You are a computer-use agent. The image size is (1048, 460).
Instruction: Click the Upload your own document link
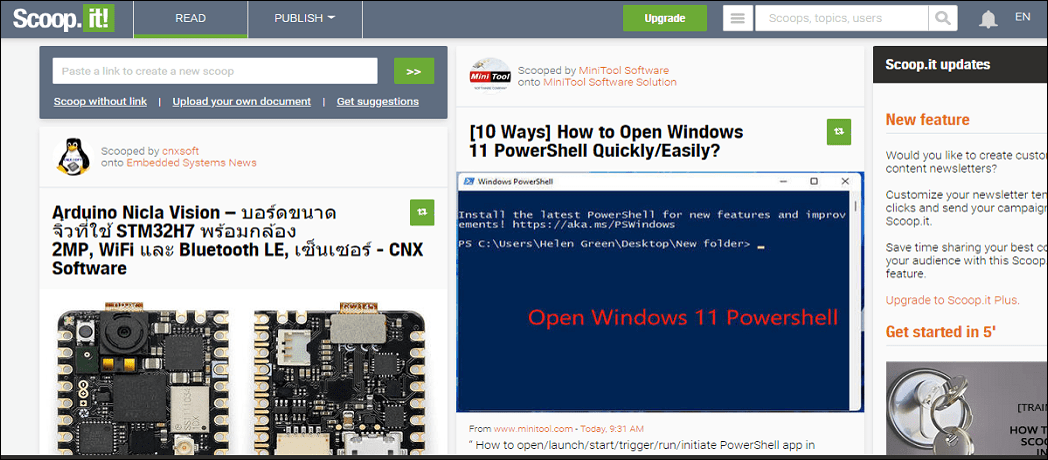(x=241, y=102)
